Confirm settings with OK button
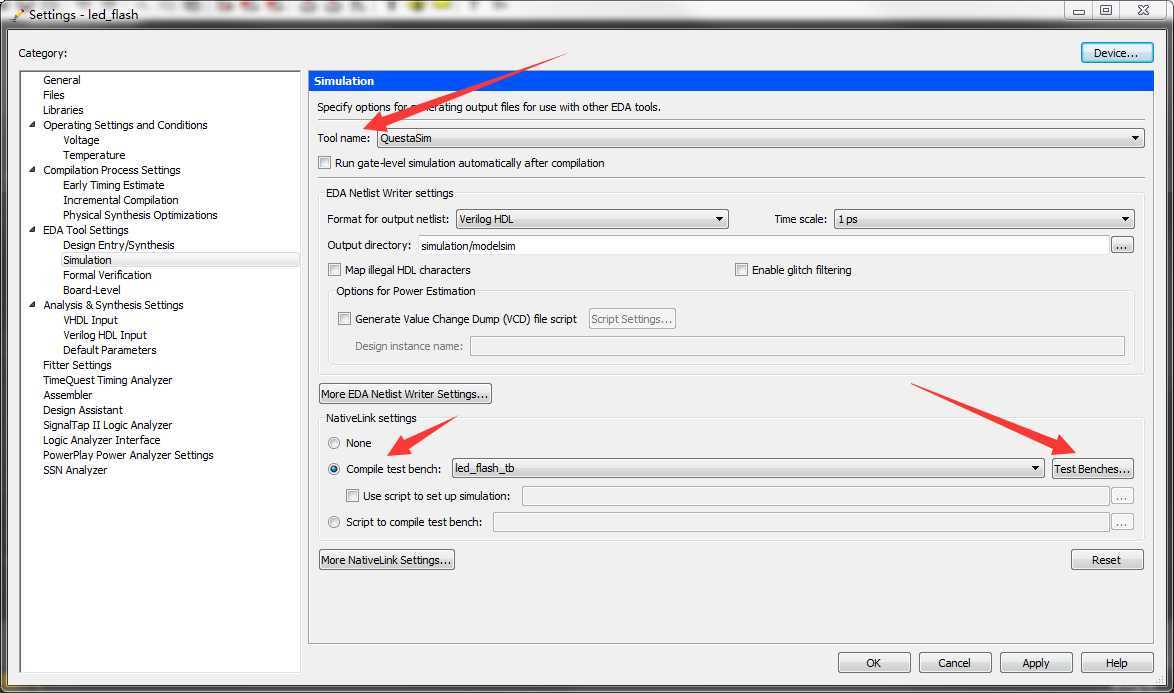Image resolution: width=1174 pixels, height=693 pixels. click(x=874, y=663)
